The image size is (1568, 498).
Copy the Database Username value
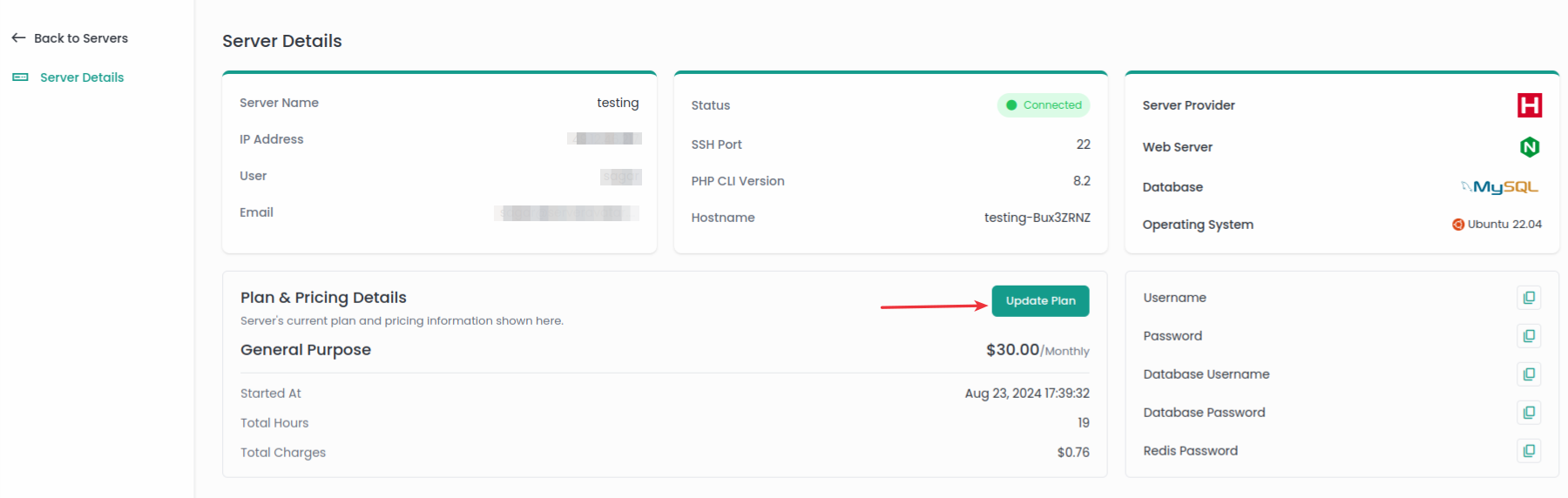[x=1529, y=374]
